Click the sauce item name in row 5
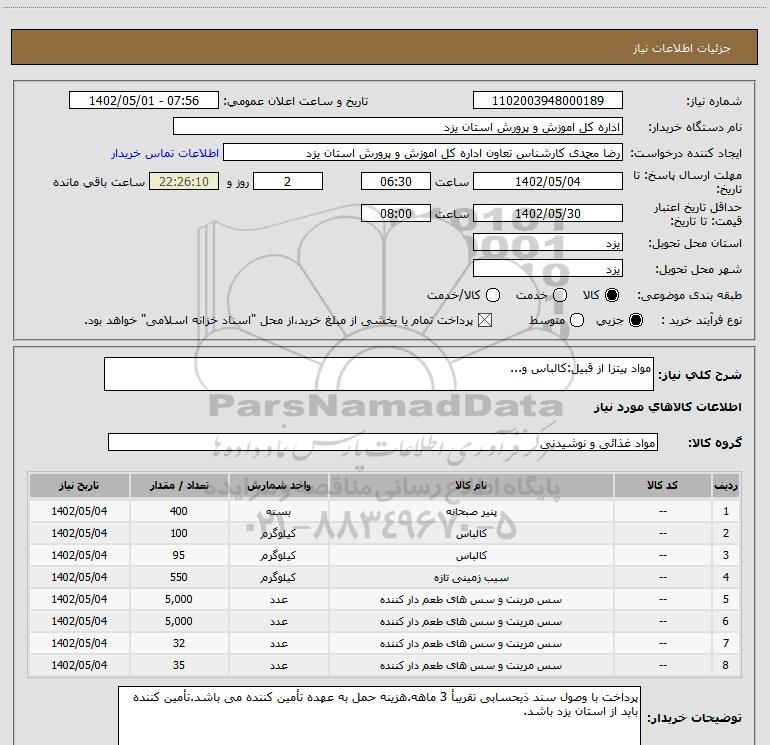Screen dimensions: 770x745 471,600
